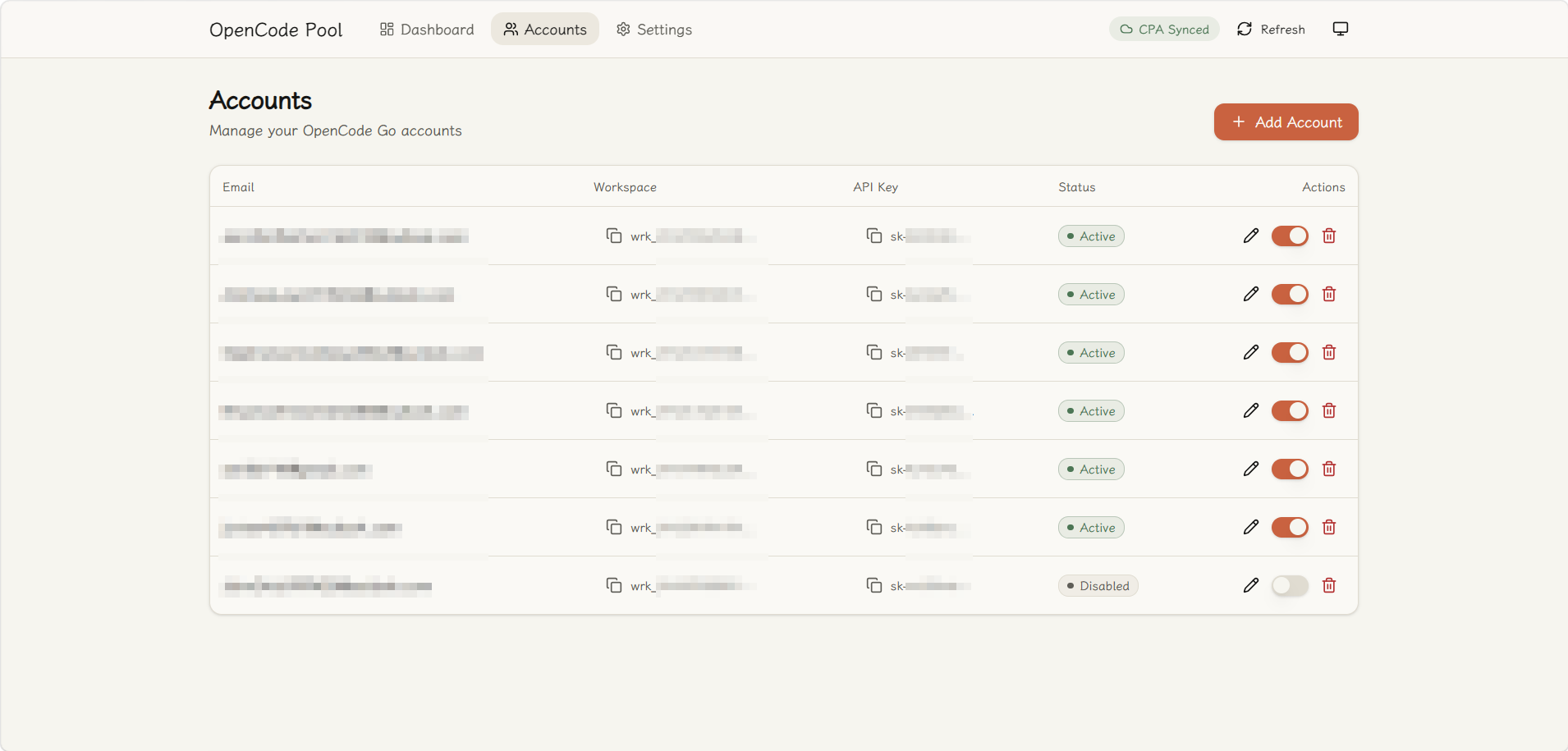Delete the fourth account using trash icon

1329,410
